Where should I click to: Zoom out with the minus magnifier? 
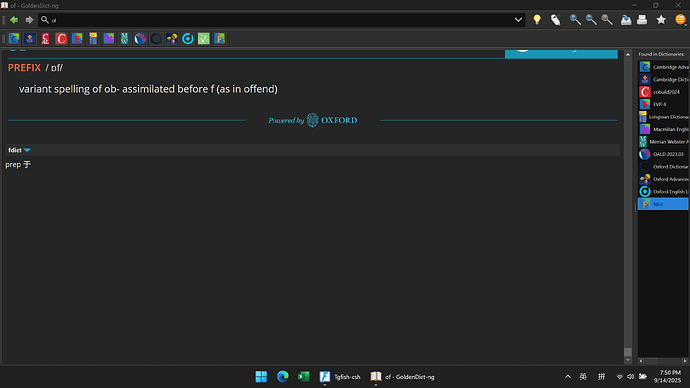pyautogui.click(x=591, y=20)
